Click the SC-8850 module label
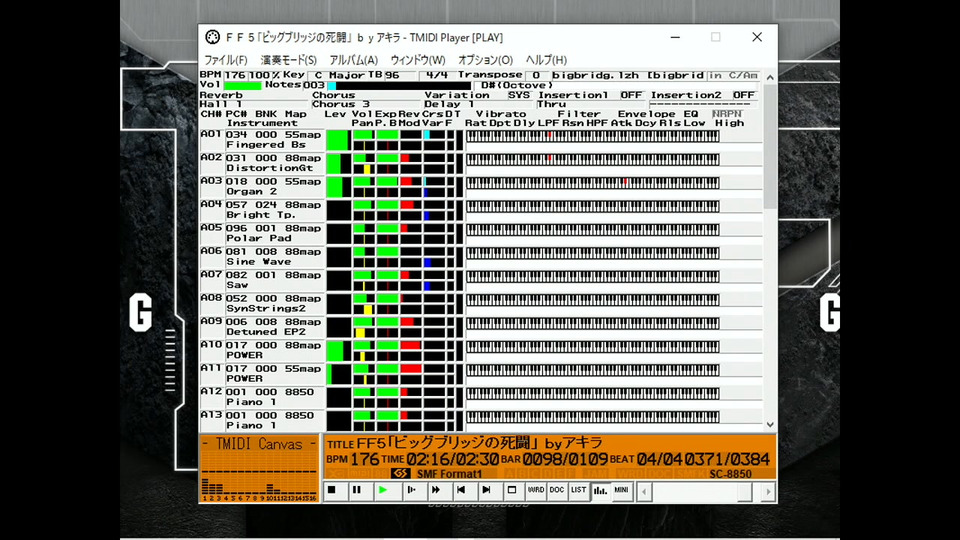The height and width of the screenshot is (540, 960). point(730,474)
